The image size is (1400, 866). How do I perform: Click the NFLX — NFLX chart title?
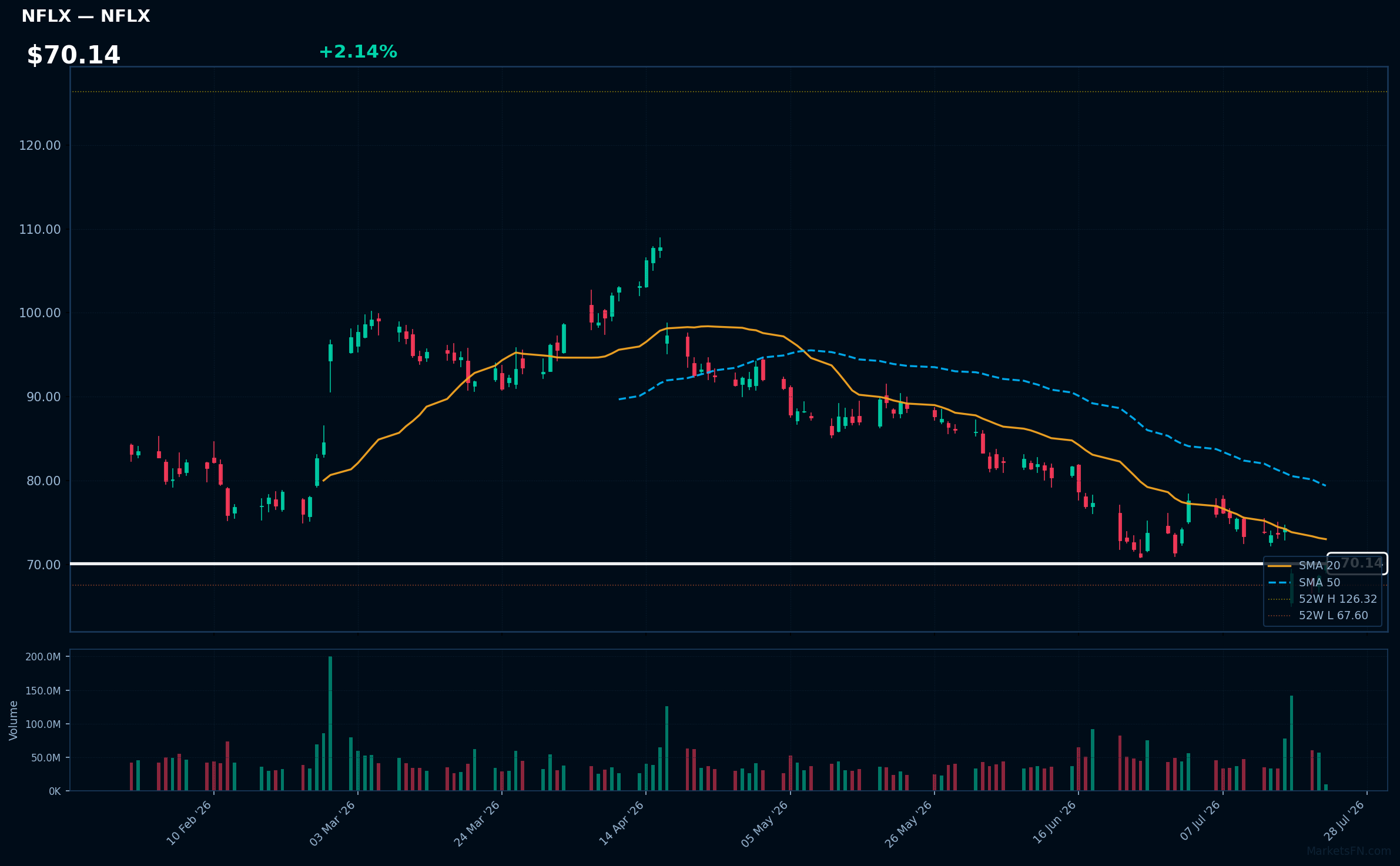pos(86,16)
